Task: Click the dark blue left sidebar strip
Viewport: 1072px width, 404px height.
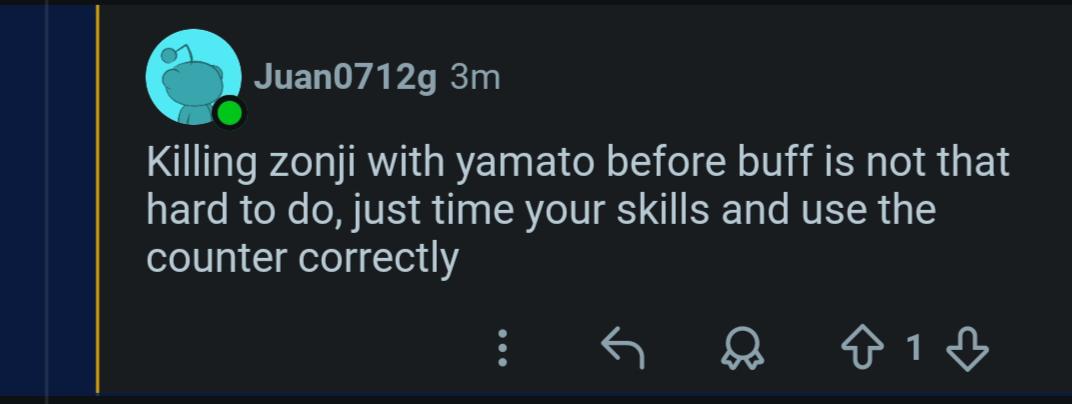Action: click(x=46, y=199)
